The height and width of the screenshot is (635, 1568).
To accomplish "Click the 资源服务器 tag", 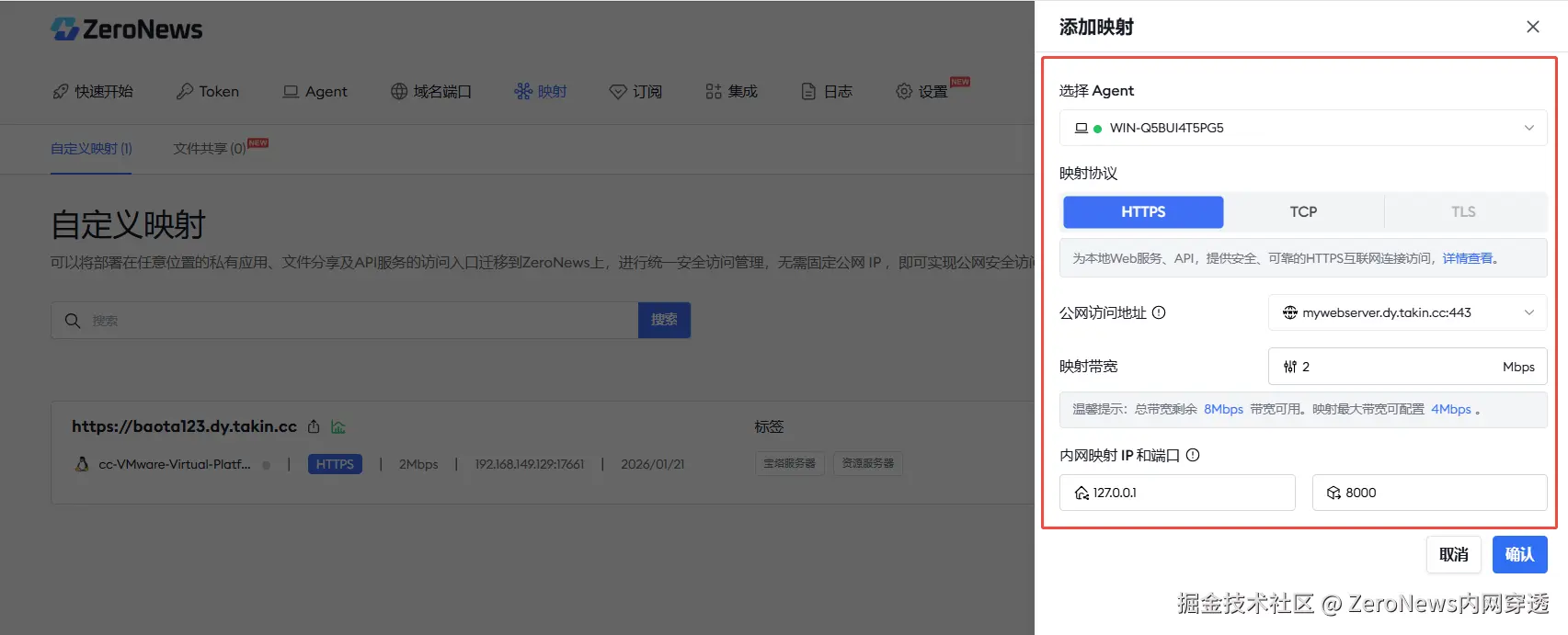I will [868, 463].
